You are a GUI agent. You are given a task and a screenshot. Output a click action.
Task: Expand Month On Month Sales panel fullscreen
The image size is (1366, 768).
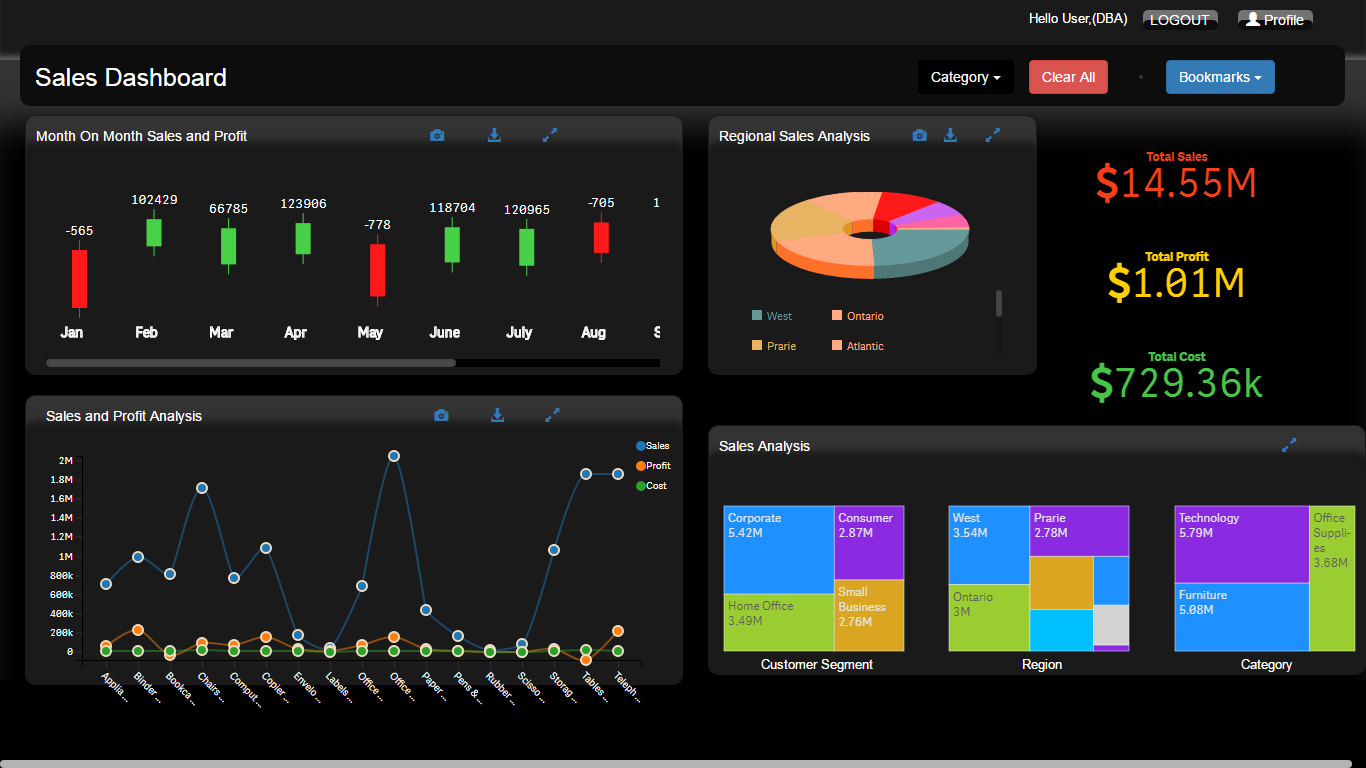coord(549,135)
